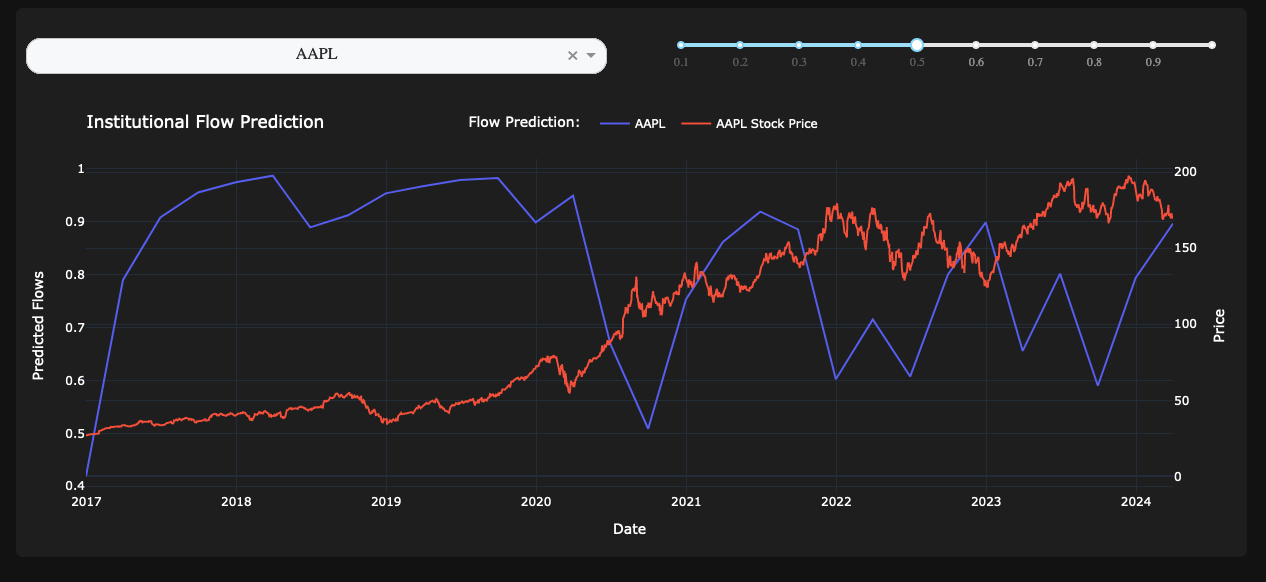Click the slider handle at 0.5
Image resolution: width=1266 pixels, height=582 pixels.
917,45
